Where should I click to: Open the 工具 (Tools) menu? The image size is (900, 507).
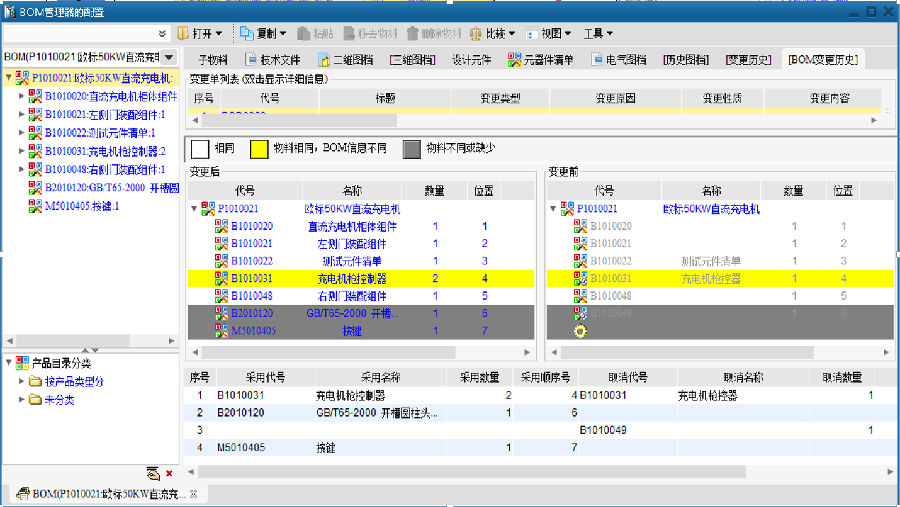[599, 34]
